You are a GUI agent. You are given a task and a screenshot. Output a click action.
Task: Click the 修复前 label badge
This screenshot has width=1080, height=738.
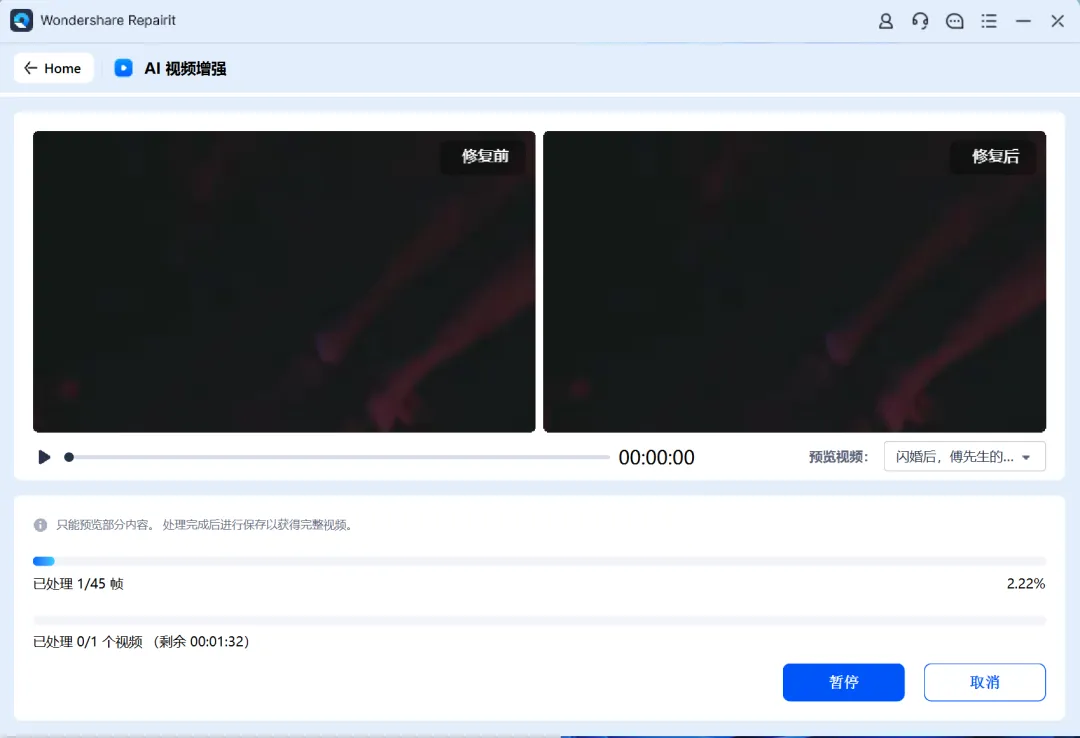485,156
